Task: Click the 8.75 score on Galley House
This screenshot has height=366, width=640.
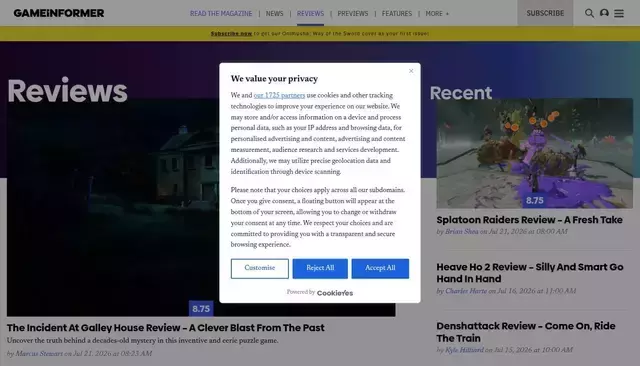Action: (x=201, y=308)
